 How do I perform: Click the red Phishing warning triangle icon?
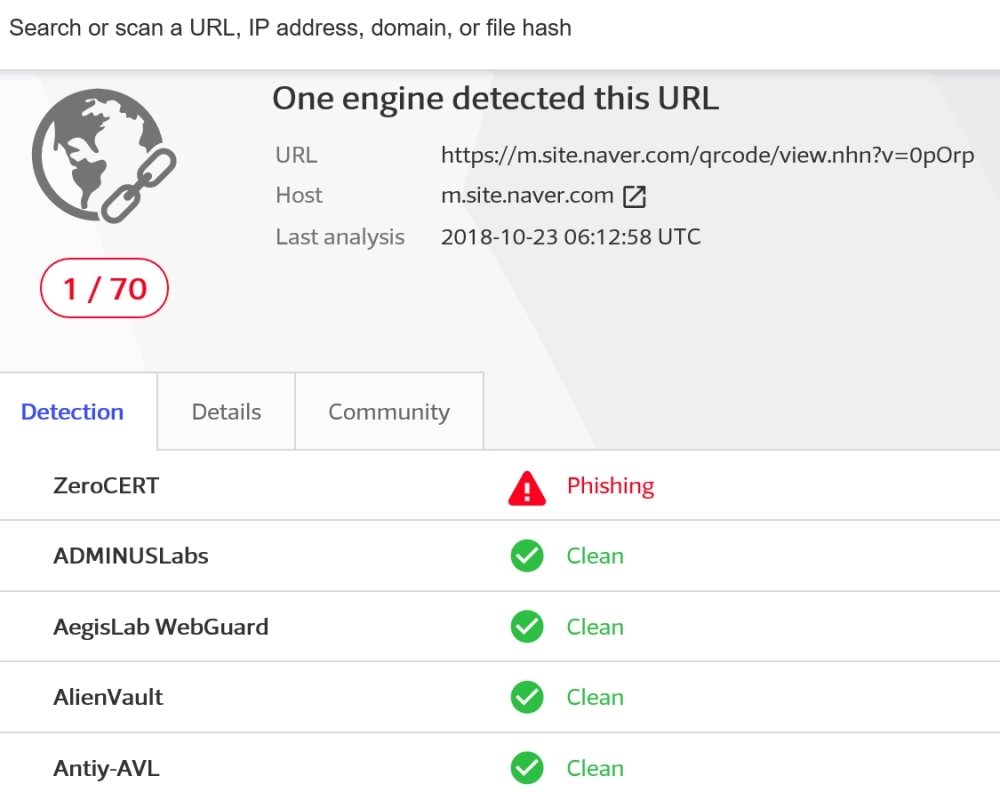527,488
